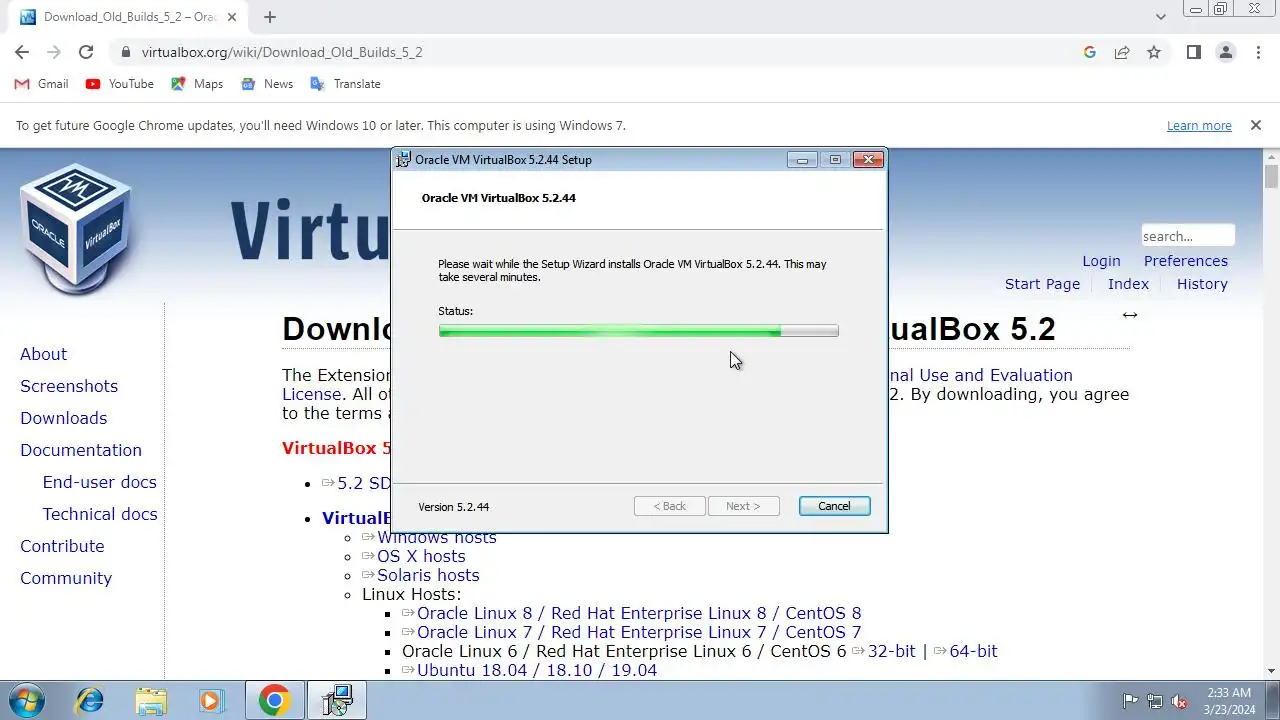Dismiss the Chrome update notification bar

pyautogui.click(x=1255, y=126)
